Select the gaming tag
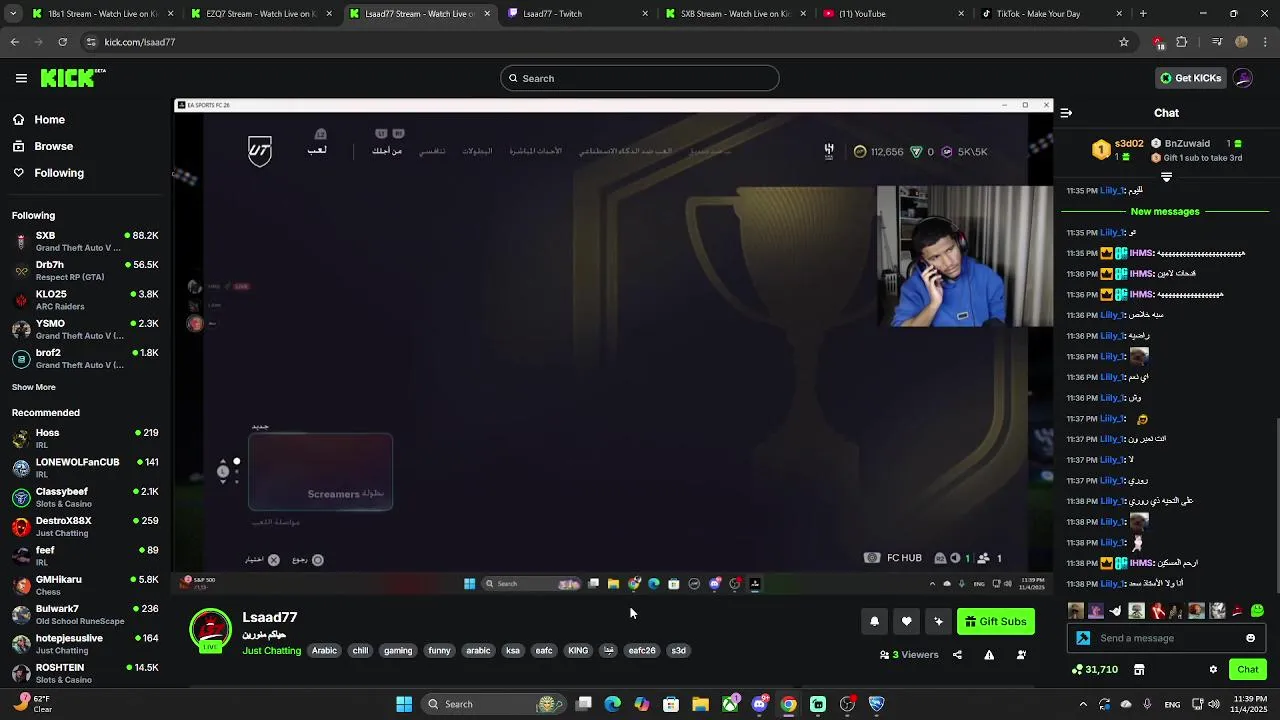Viewport: 1280px width, 720px height. pos(398,650)
